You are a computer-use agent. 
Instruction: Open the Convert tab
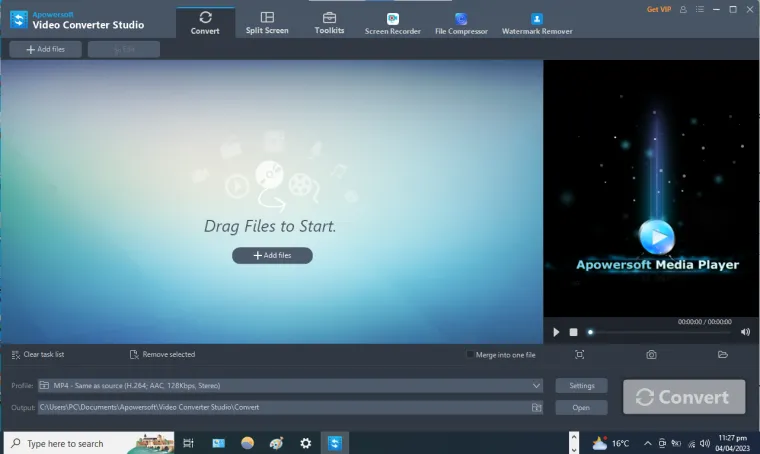pos(205,23)
